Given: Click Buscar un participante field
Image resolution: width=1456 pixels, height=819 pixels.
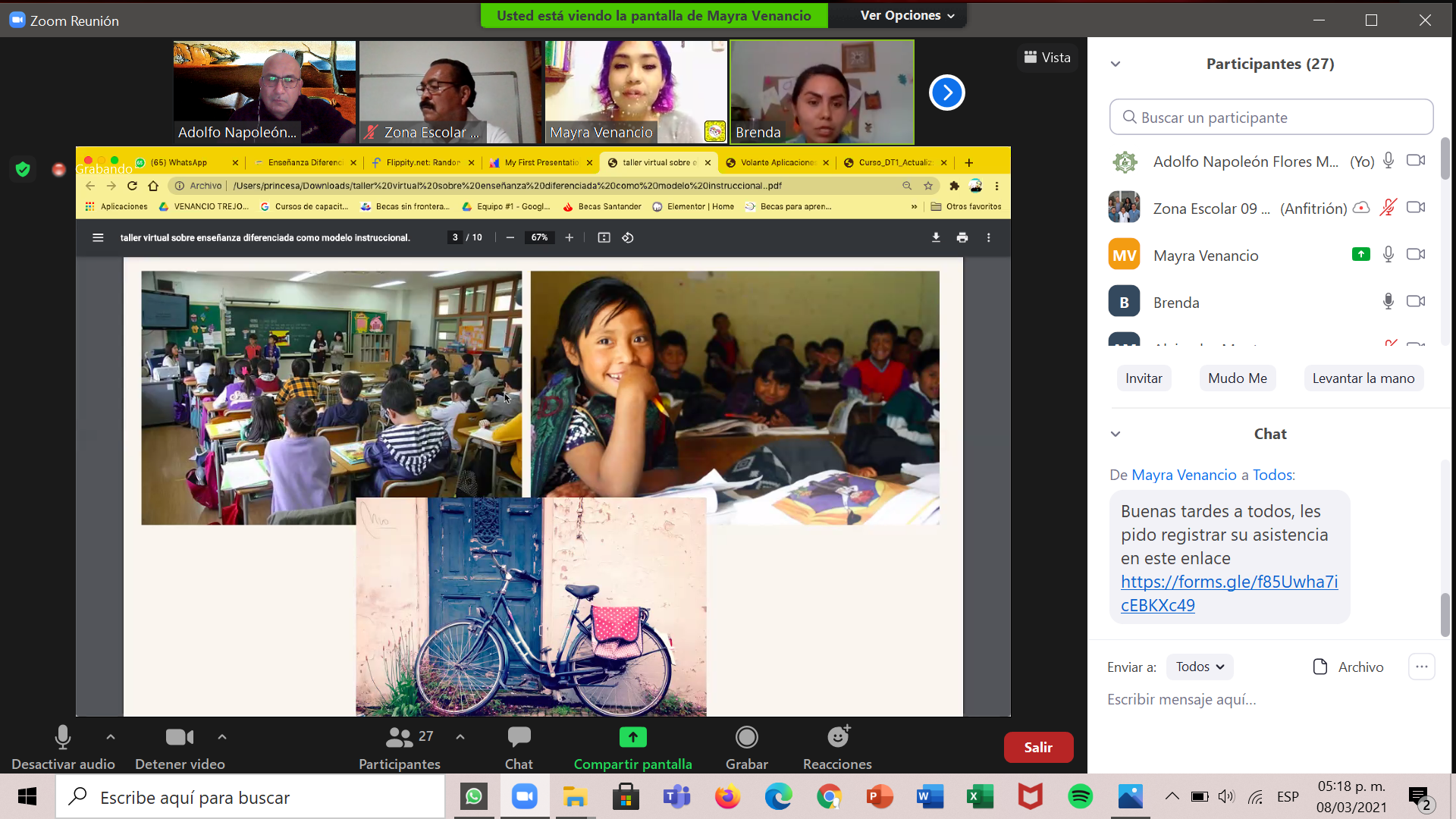Looking at the screenshot, I should (1271, 118).
